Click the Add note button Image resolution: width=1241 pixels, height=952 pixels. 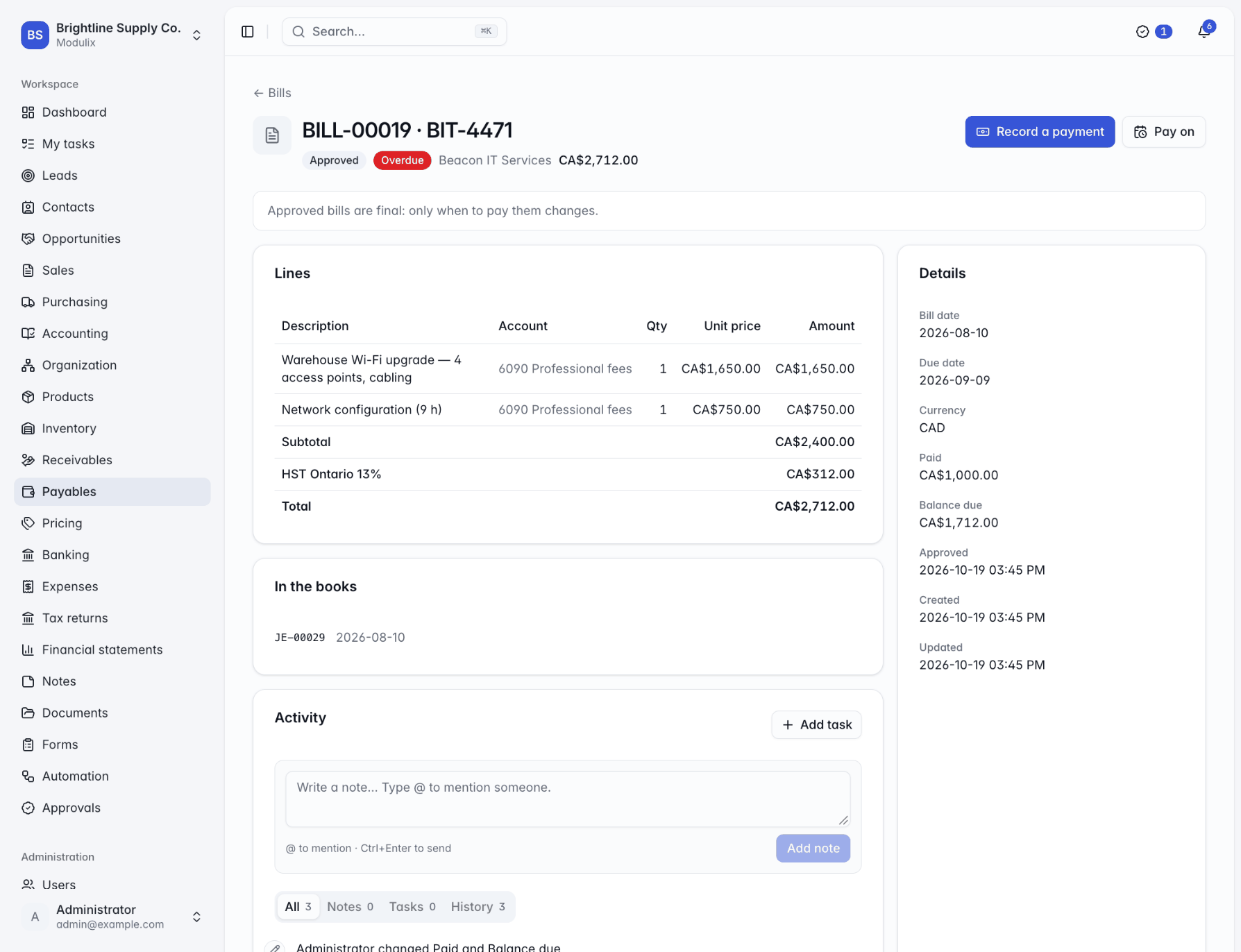(x=813, y=849)
